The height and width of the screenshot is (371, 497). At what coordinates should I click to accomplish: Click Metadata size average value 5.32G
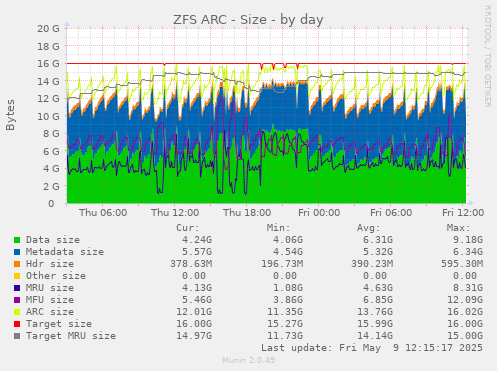click(378, 252)
